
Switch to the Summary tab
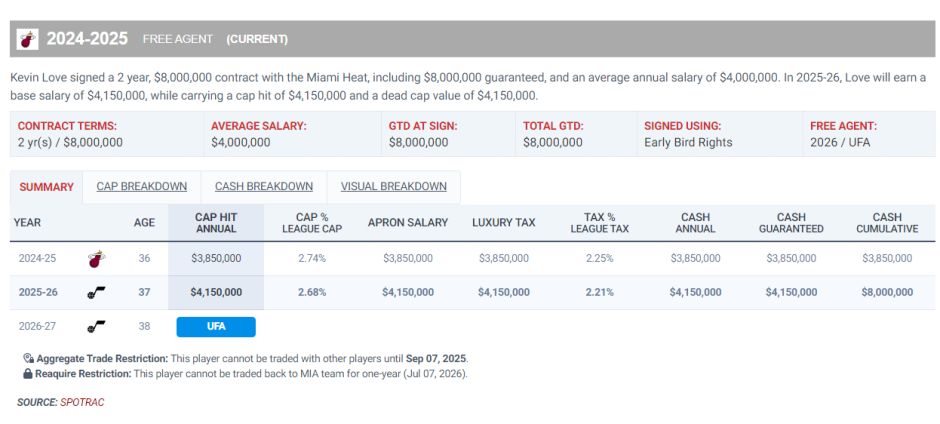[46, 187]
